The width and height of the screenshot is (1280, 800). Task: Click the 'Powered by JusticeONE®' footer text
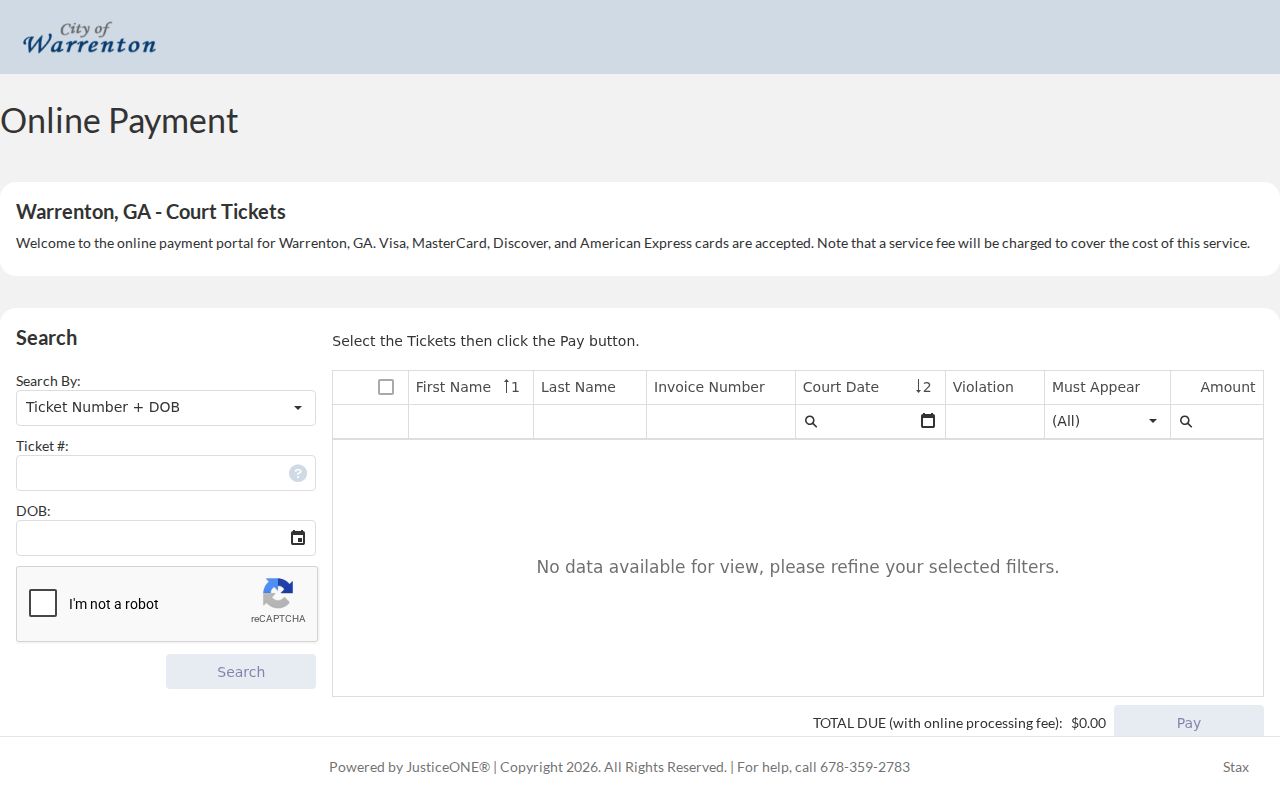(x=410, y=767)
